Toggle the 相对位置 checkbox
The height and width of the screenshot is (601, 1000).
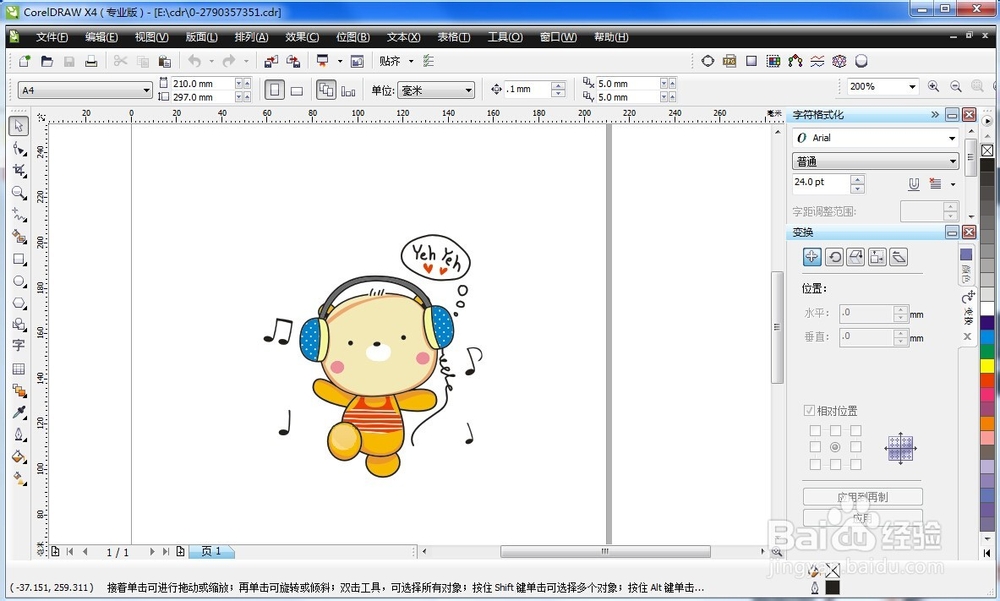pos(809,410)
